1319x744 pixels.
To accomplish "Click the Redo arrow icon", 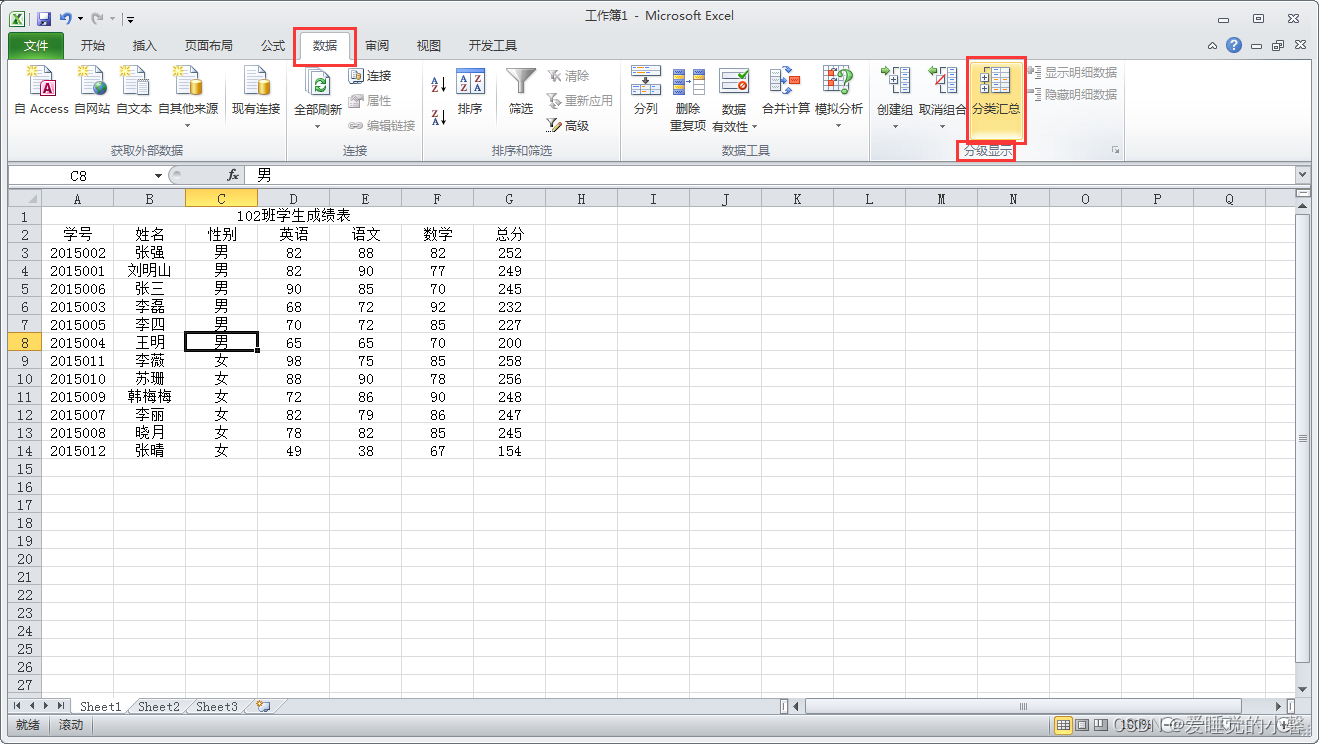I will (x=97, y=18).
